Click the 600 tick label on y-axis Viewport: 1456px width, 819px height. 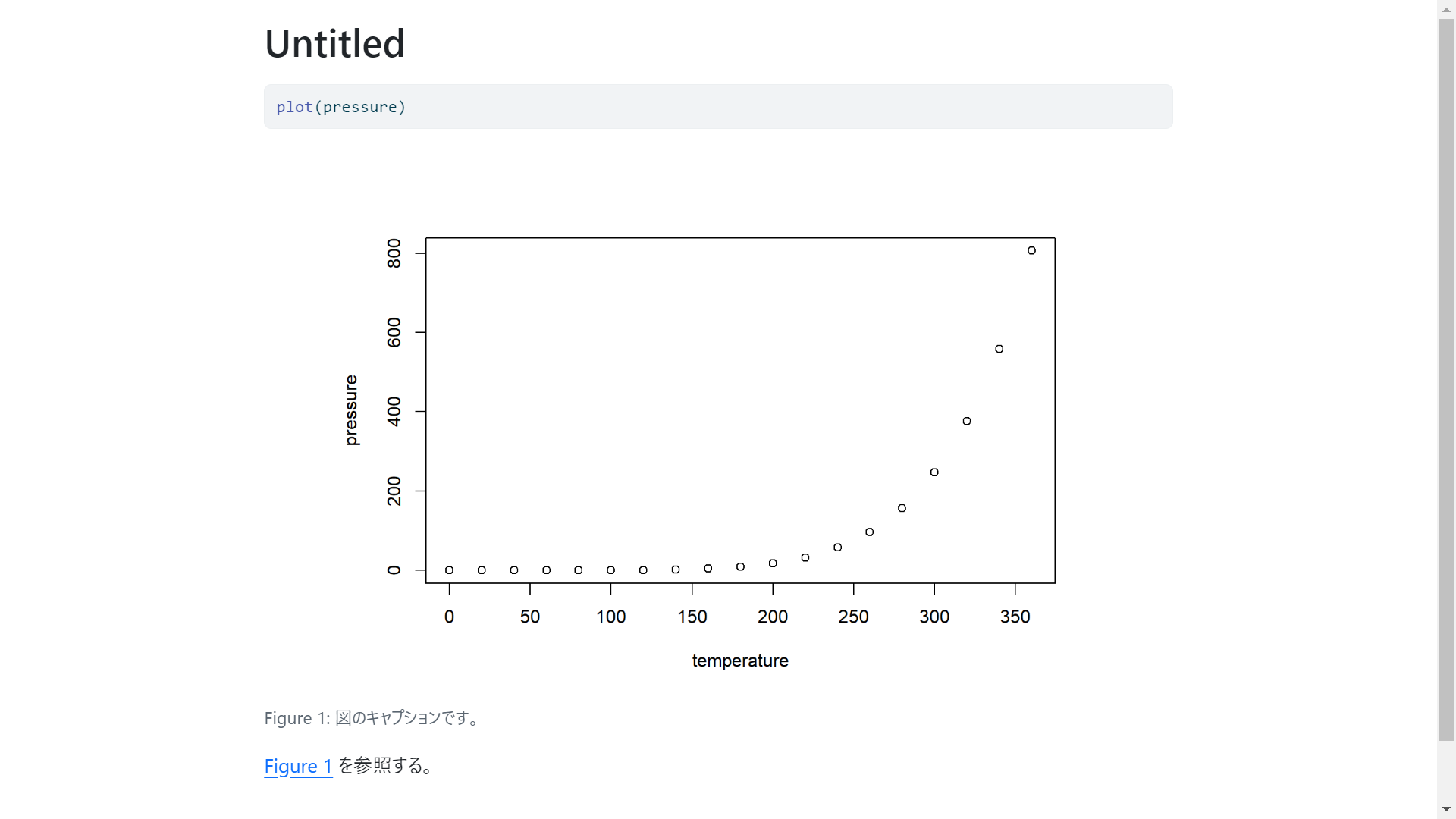[x=394, y=332]
